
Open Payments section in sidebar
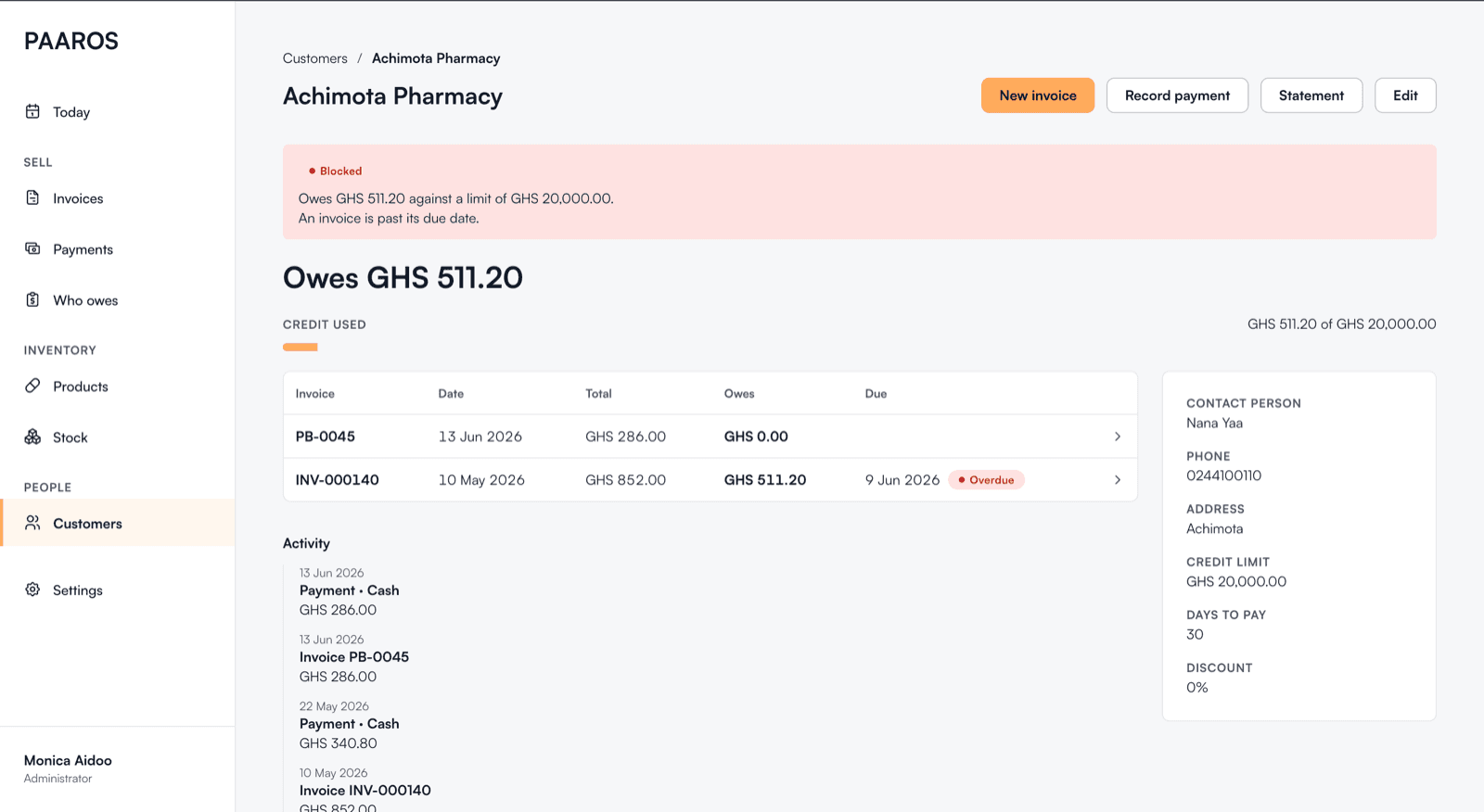pyautogui.click(x=117, y=249)
